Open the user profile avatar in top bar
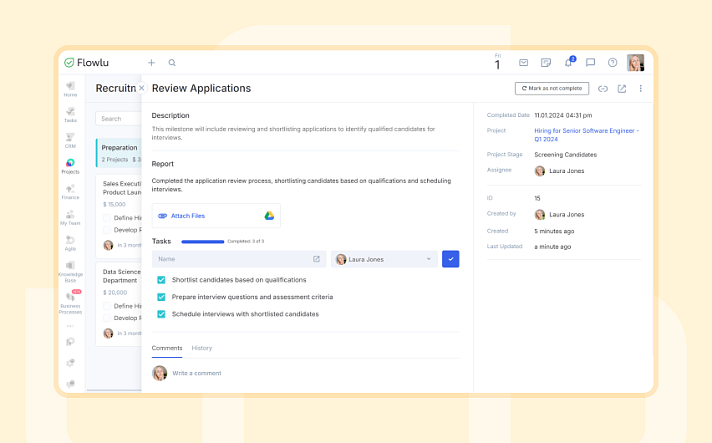Image resolution: width=712 pixels, height=443 pixels. (x=635, y=63)
